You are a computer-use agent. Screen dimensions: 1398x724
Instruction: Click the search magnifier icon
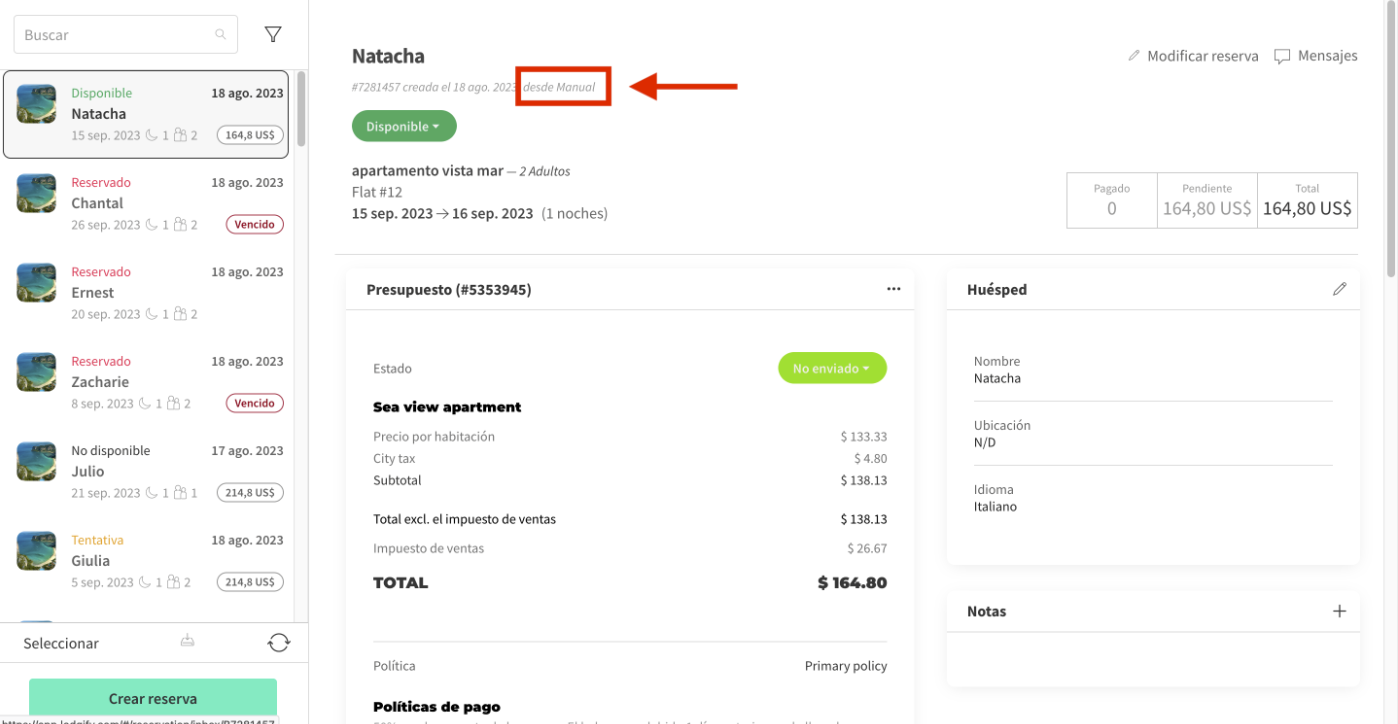(221, 35)
